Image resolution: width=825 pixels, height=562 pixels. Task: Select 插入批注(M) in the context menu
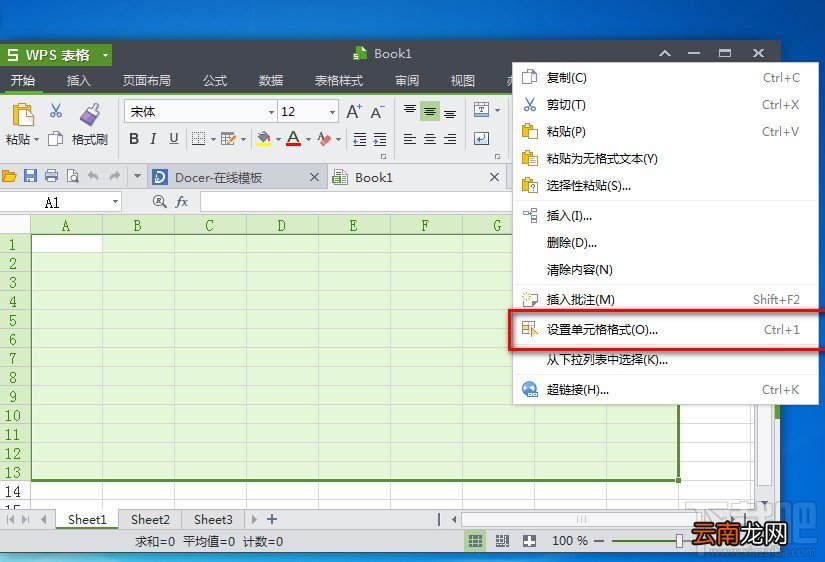point(665,299)
